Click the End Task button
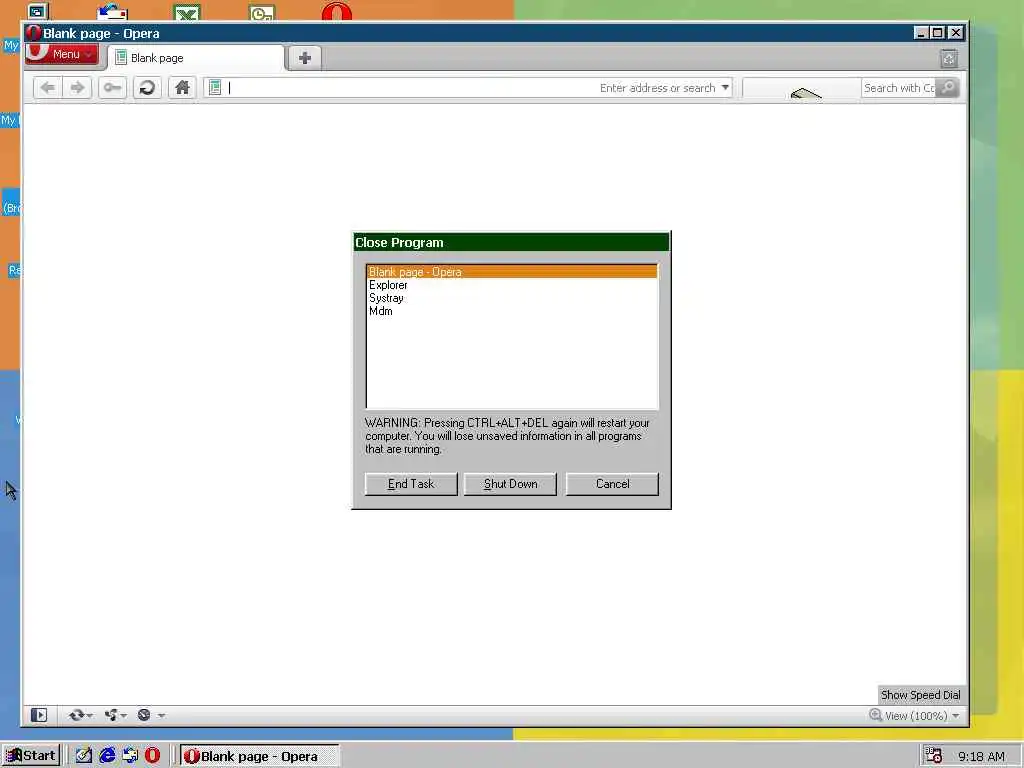 coord(411,484)
